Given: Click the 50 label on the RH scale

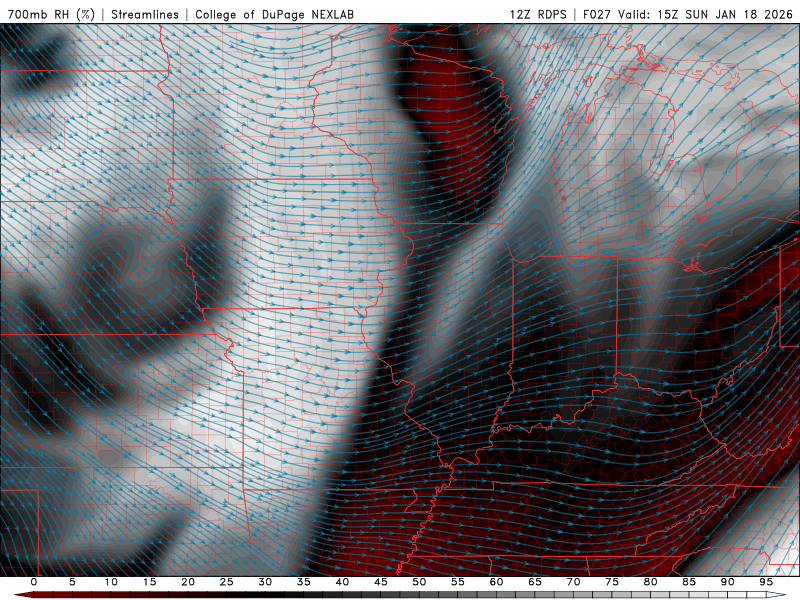Looking at the screenshot, I should pyautogui.click(x=419, y=582).
